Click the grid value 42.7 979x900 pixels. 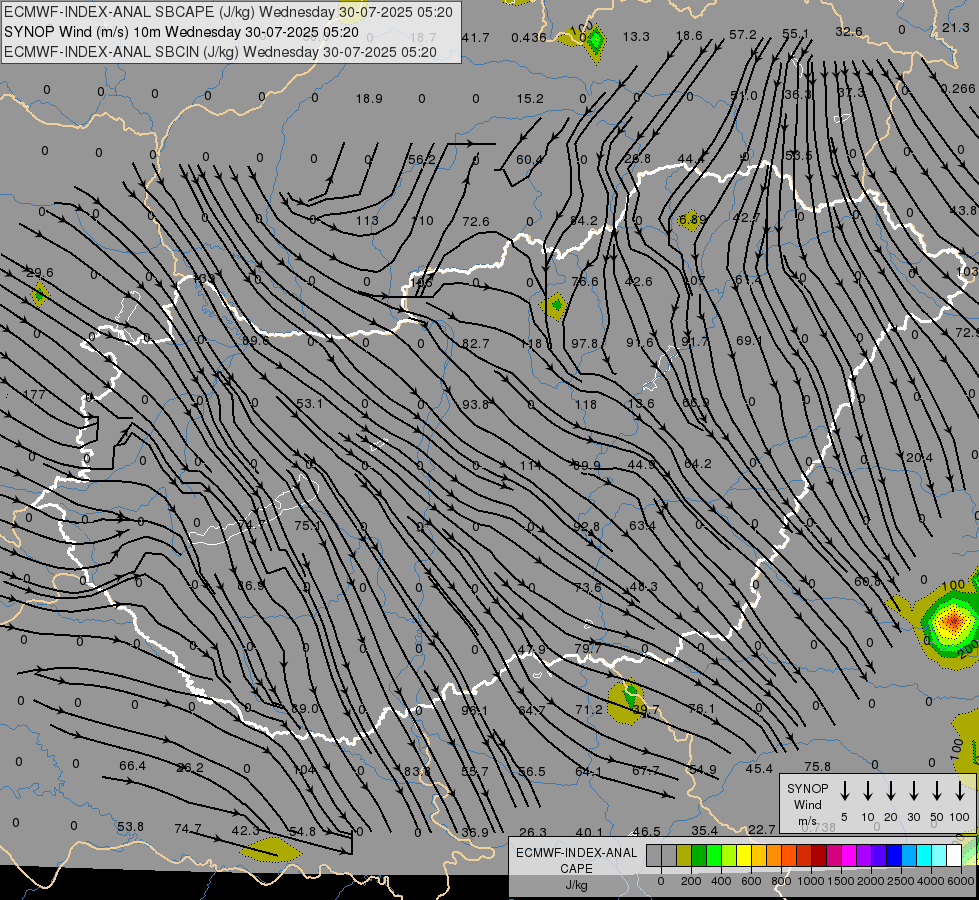click(x=746, y=217)
